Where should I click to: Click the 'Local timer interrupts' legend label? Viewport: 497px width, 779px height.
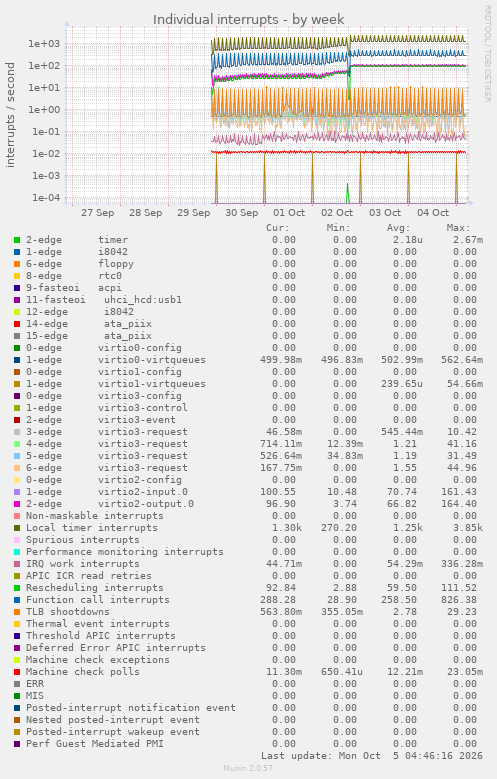click(x=92, y=528)
